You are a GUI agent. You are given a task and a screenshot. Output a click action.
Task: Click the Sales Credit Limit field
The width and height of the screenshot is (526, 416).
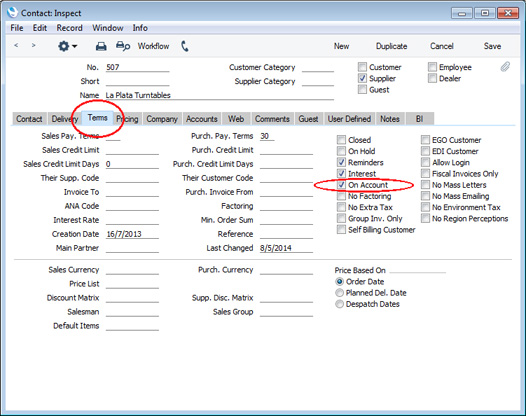132,150
